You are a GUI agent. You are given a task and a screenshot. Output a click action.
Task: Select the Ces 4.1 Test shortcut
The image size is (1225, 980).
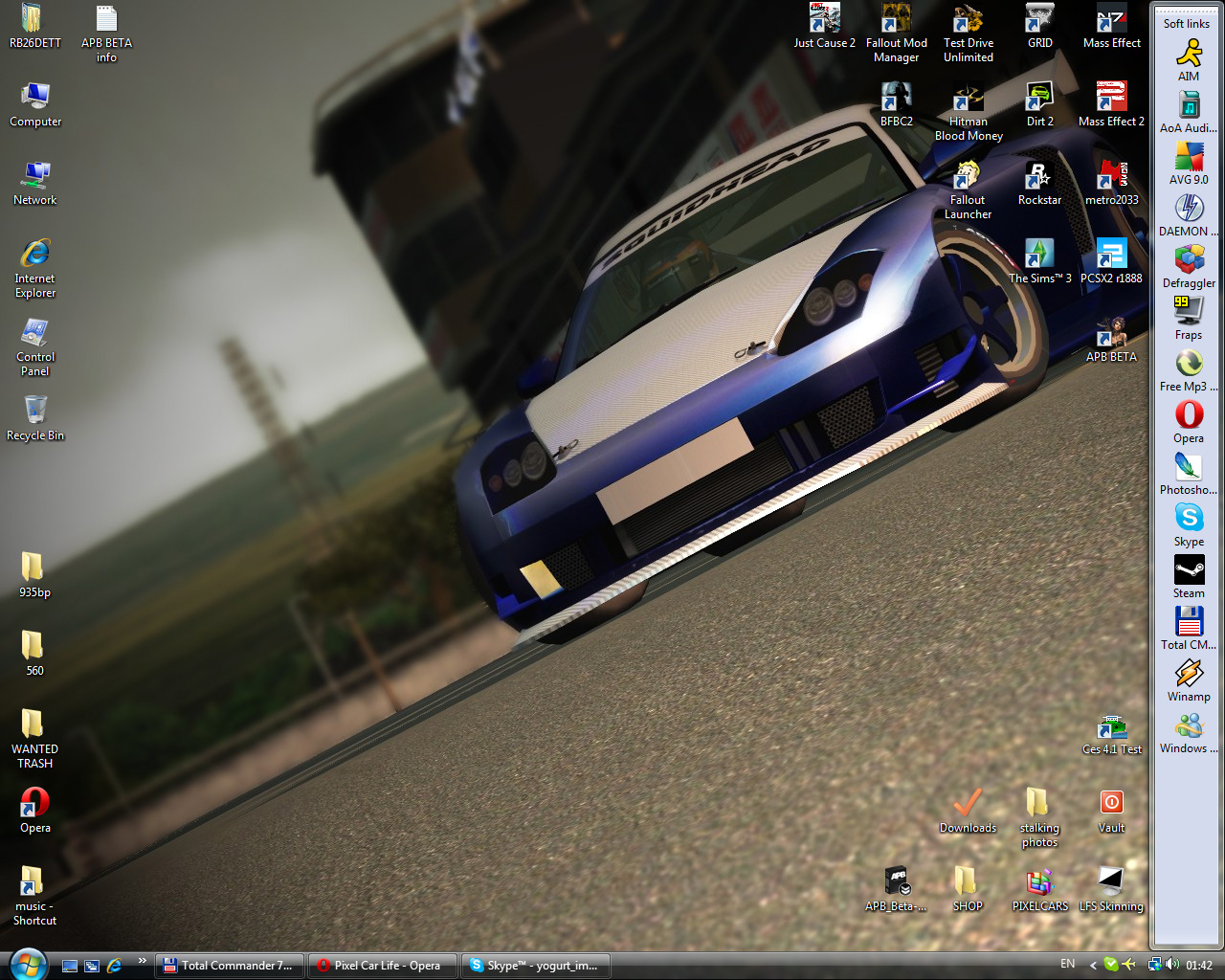(x=1111, y=733)
